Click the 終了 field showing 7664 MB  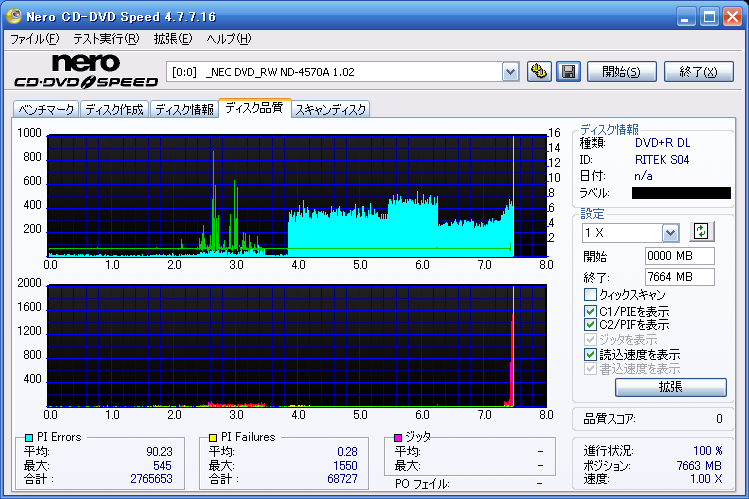[x=680, y=277]
